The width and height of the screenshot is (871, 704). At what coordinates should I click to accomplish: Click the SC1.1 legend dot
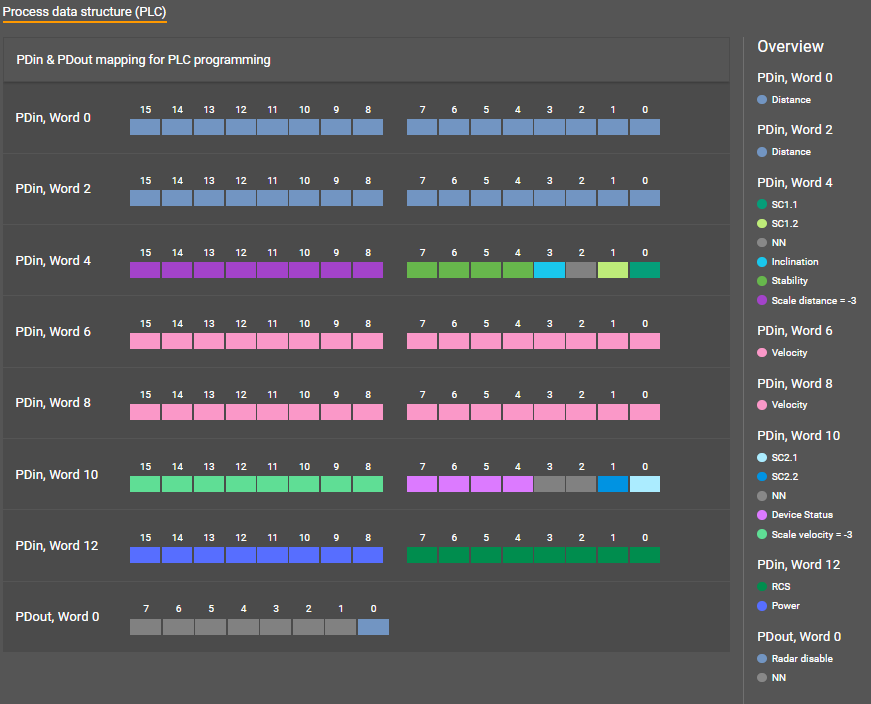762,204
